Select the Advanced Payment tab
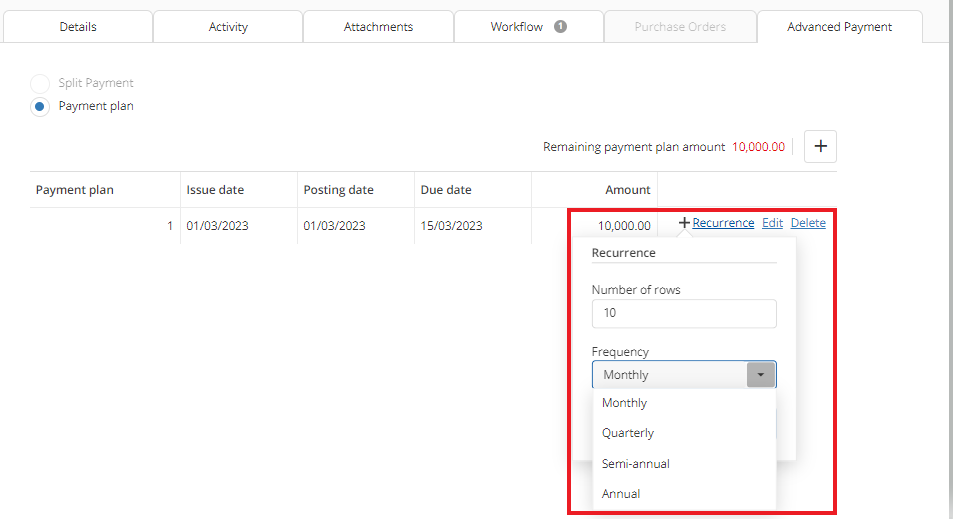The height and width of the screenshot is (519, 953). [839, 27]
